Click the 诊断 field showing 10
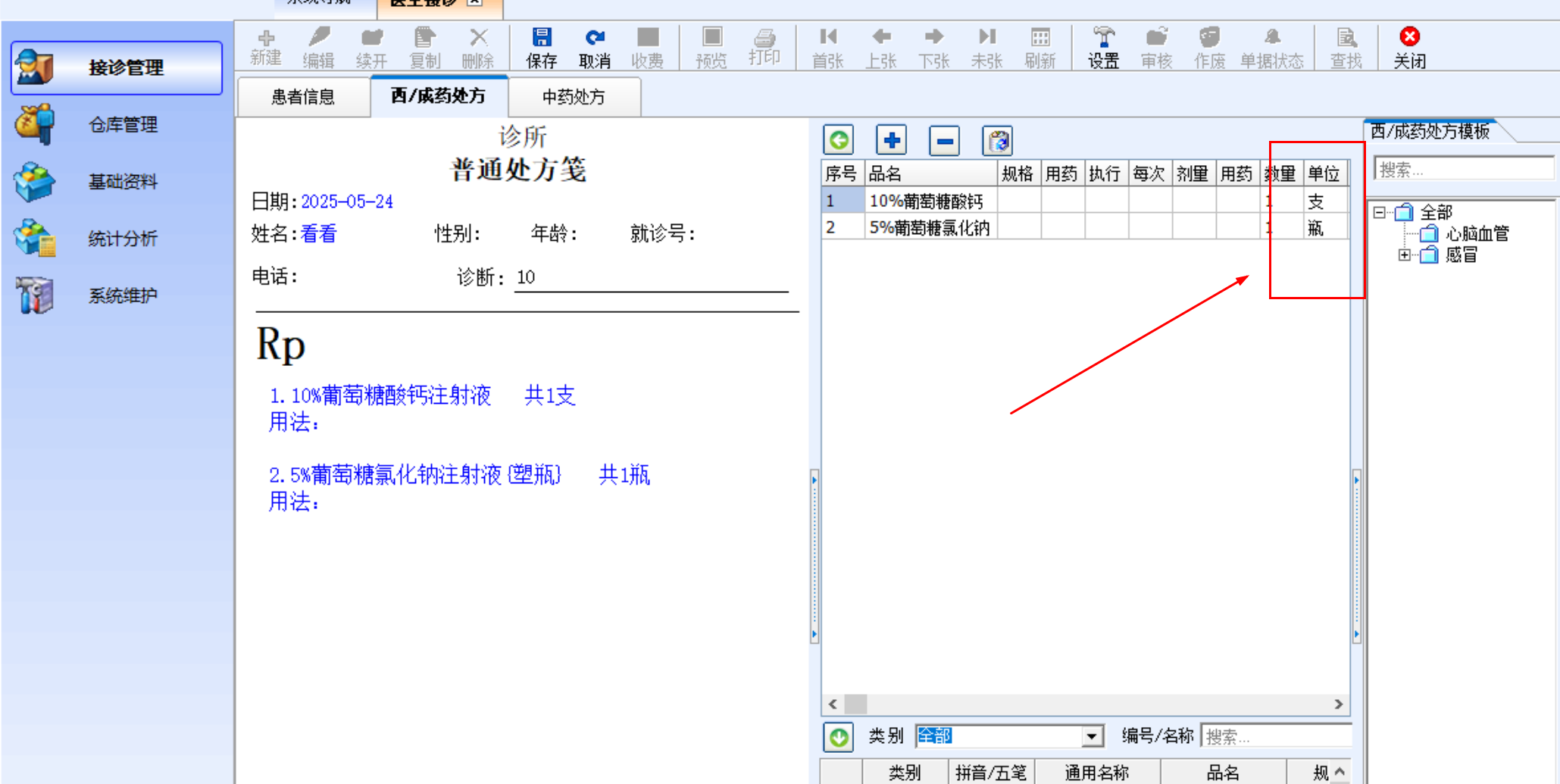 (651, 277)
